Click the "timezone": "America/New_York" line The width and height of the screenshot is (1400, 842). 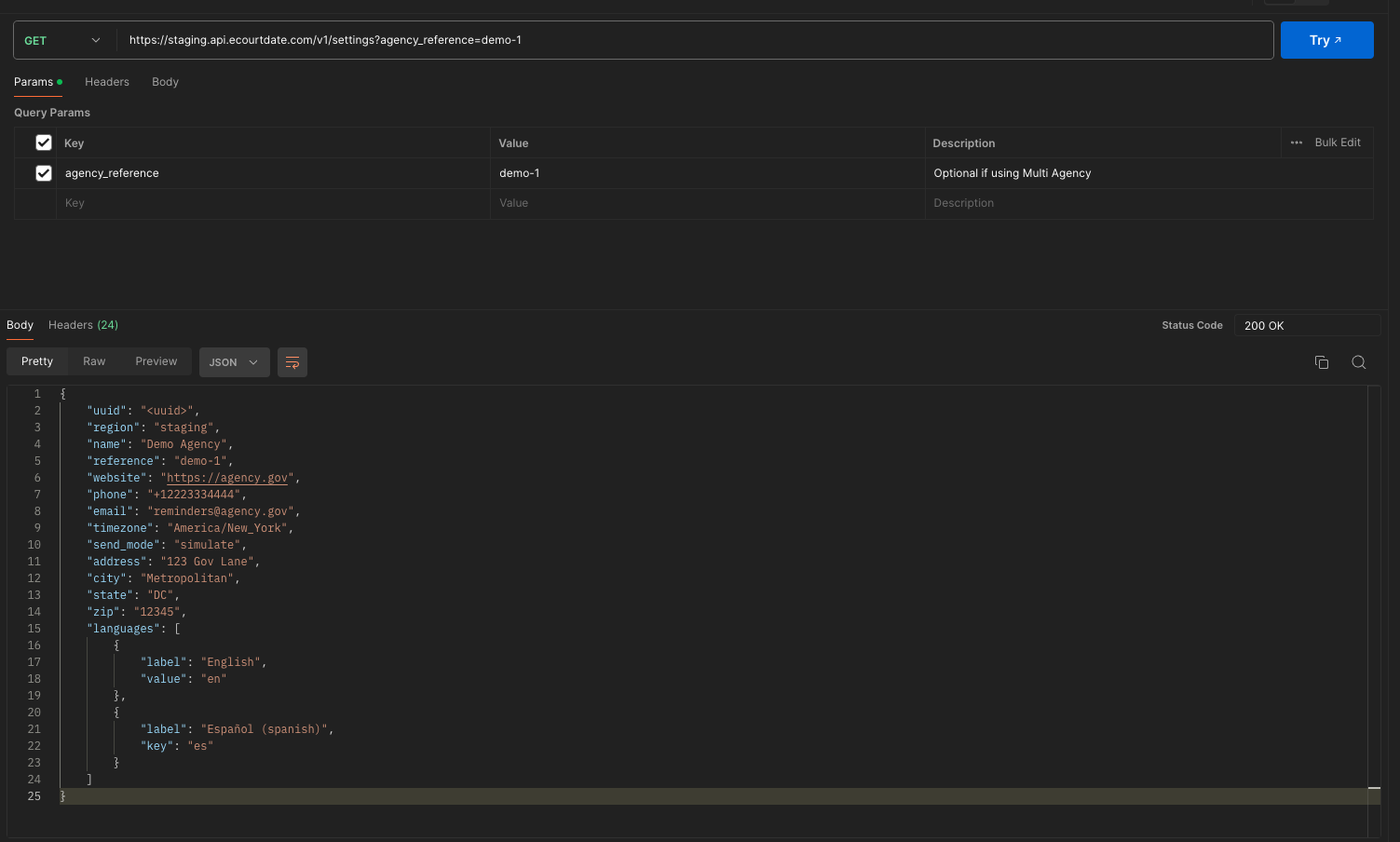coord(190,528)
